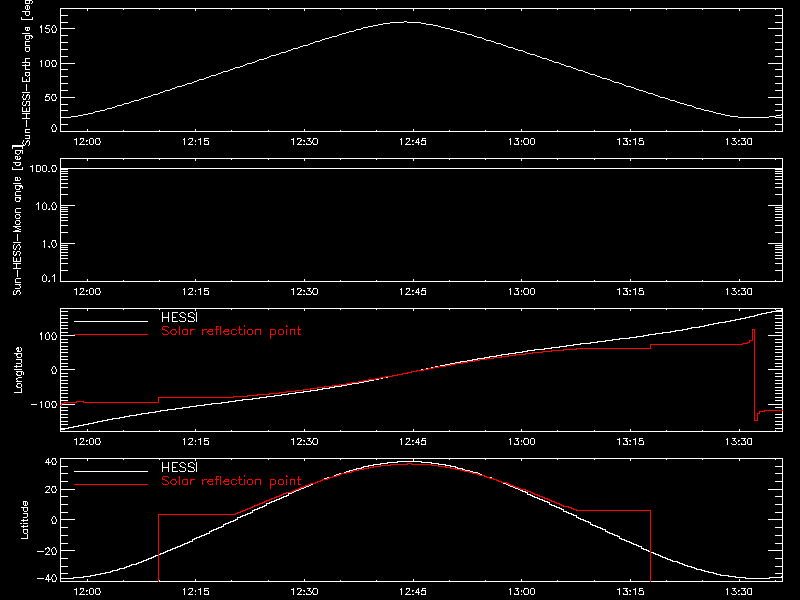
Task: Click 10.0 tick on Moon angle axis
Action: pyautogui.click(x=46, y=206)
